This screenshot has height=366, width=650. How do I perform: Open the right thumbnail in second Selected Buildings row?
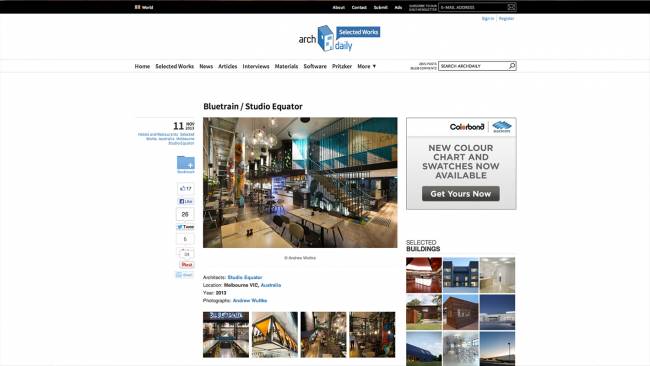[497, 312]
